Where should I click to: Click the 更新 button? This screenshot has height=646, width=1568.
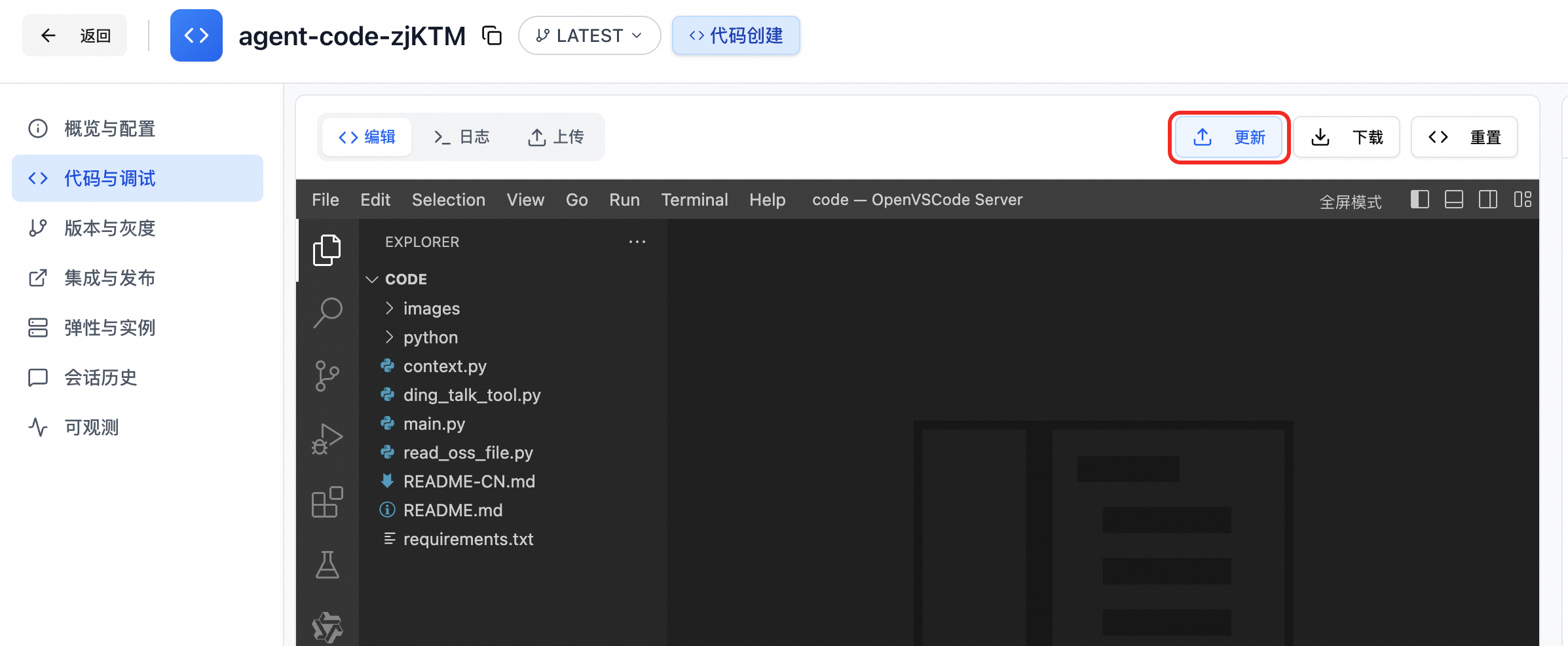pos(1229,137)
